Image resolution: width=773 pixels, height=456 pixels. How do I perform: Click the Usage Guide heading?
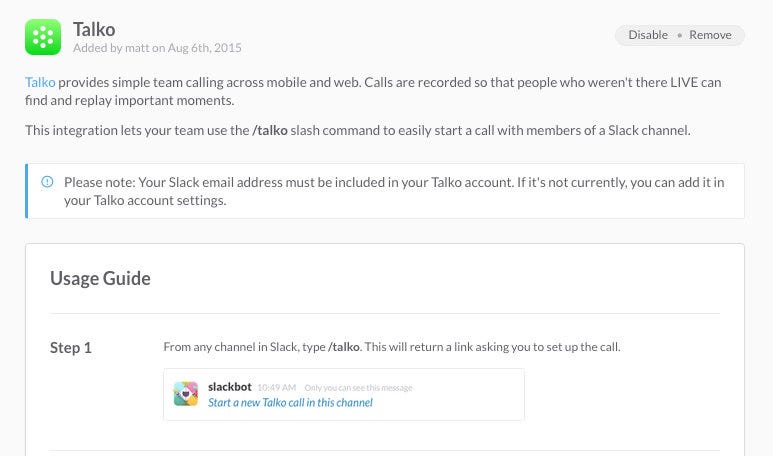coord(100,279)
